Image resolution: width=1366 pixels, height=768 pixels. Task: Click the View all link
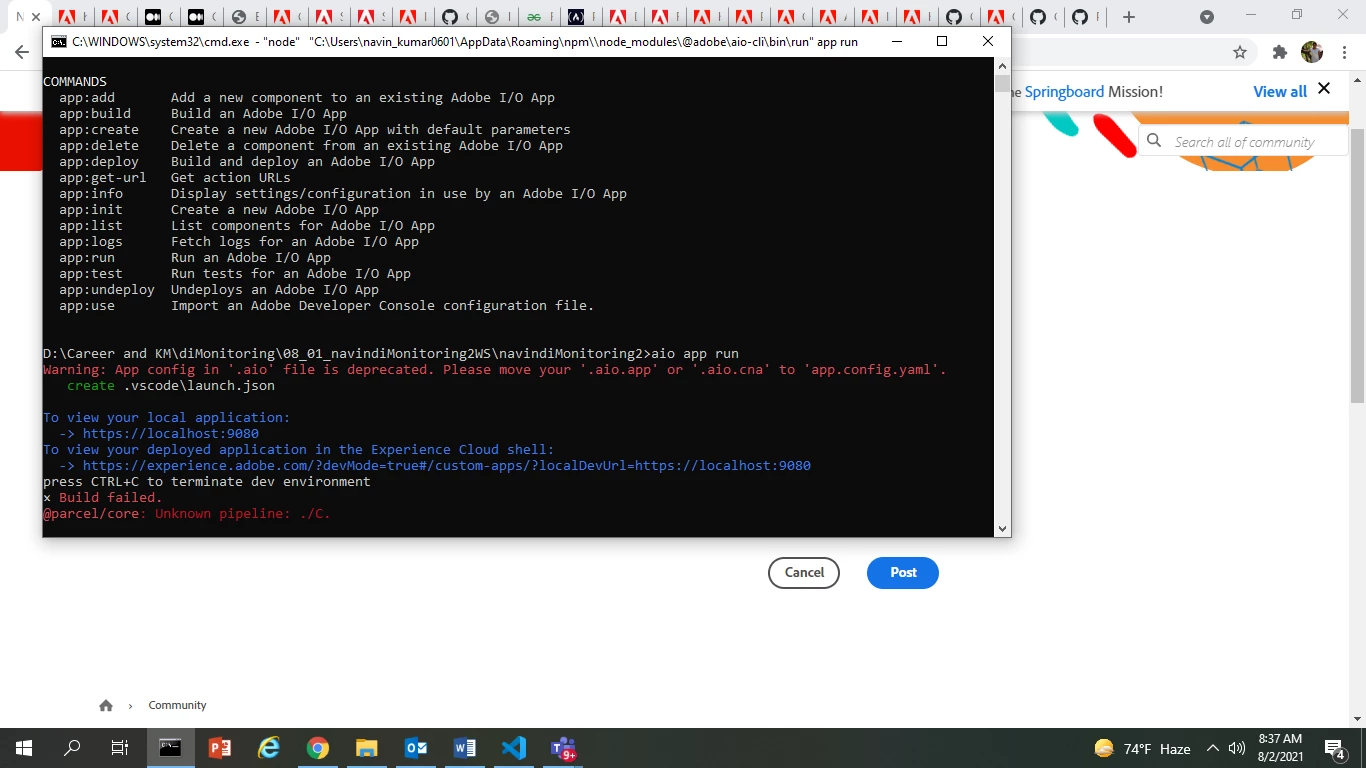(x=1280, y=91)
